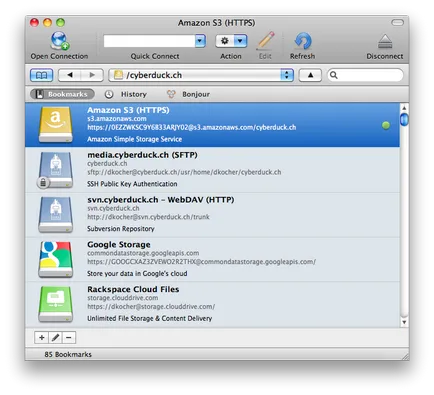The width and height of the screenshot is (434, 395).
Task: Expand the Action menu arrow
Action: (x=240, y=41)
